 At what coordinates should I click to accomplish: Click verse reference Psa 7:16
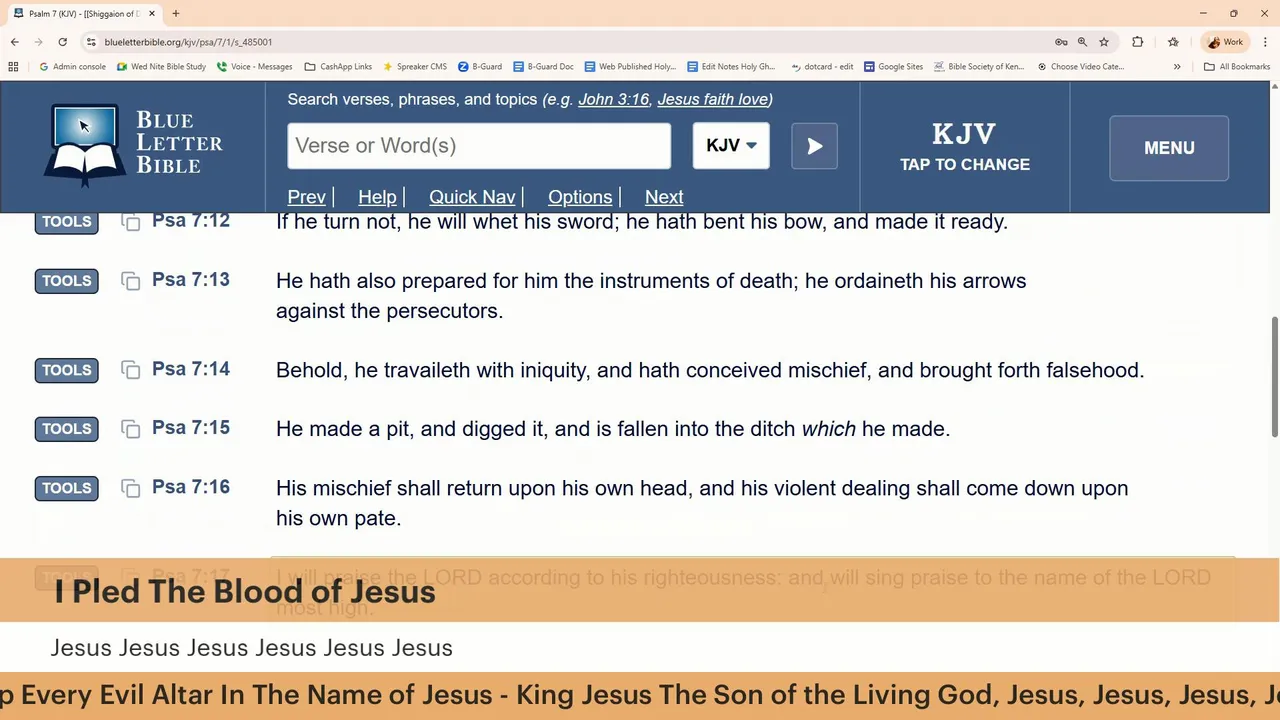[x=191, y=487]
